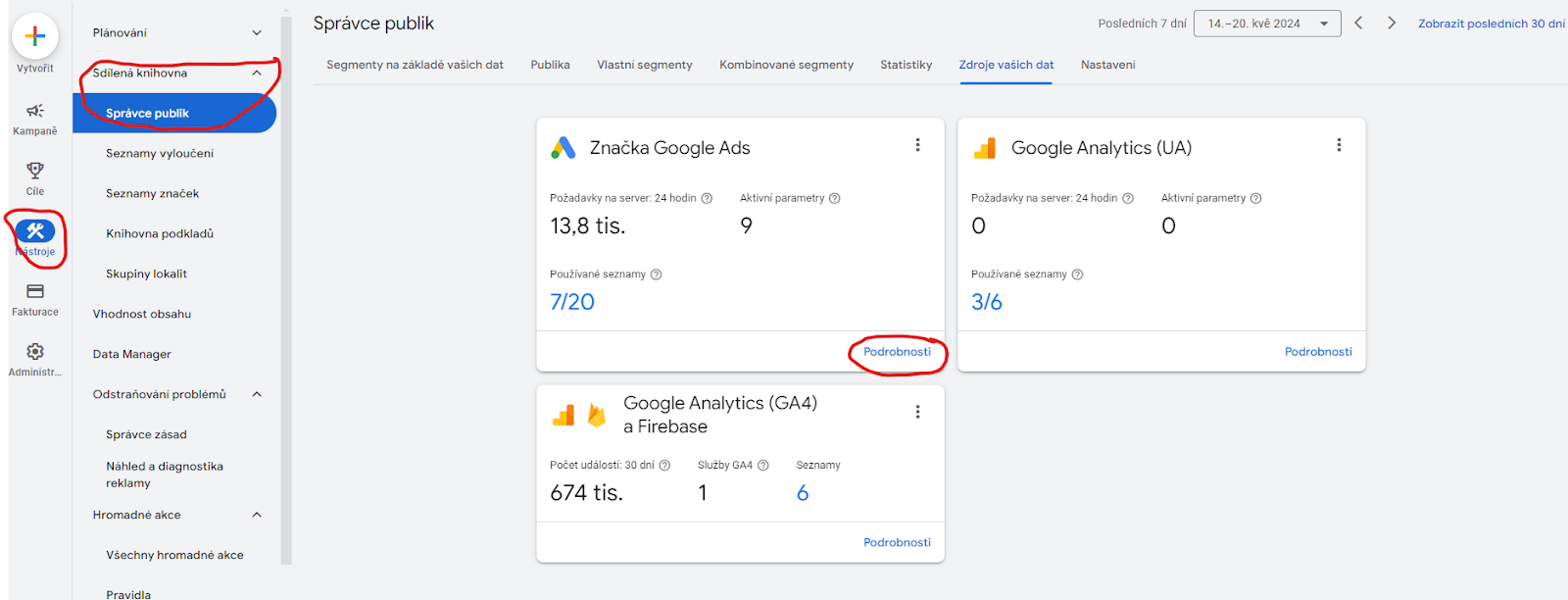The width and height of the screenshot is (1568, 600).
Task: Open the Nástroje wrench icon
Action: (35, 231)
